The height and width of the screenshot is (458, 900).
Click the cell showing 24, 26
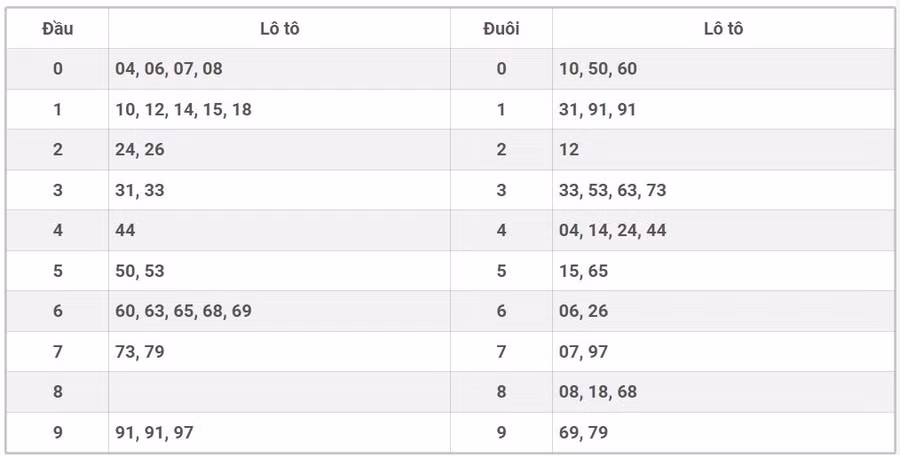(140, 150)
